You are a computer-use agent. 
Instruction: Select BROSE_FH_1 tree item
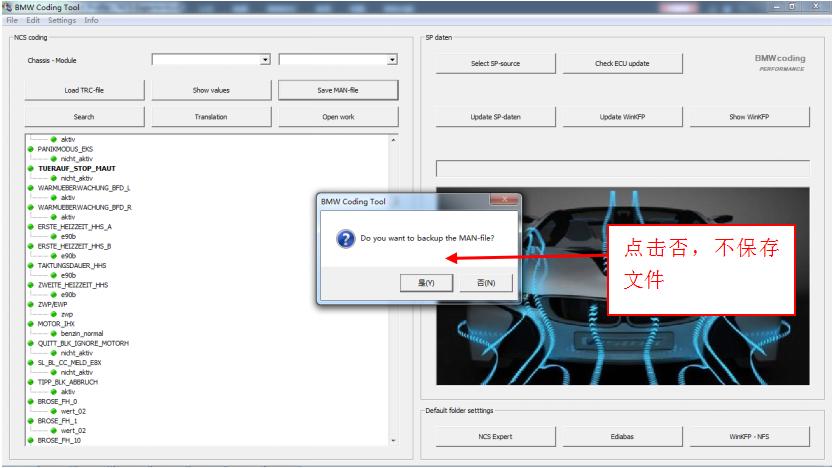[57, 421]
